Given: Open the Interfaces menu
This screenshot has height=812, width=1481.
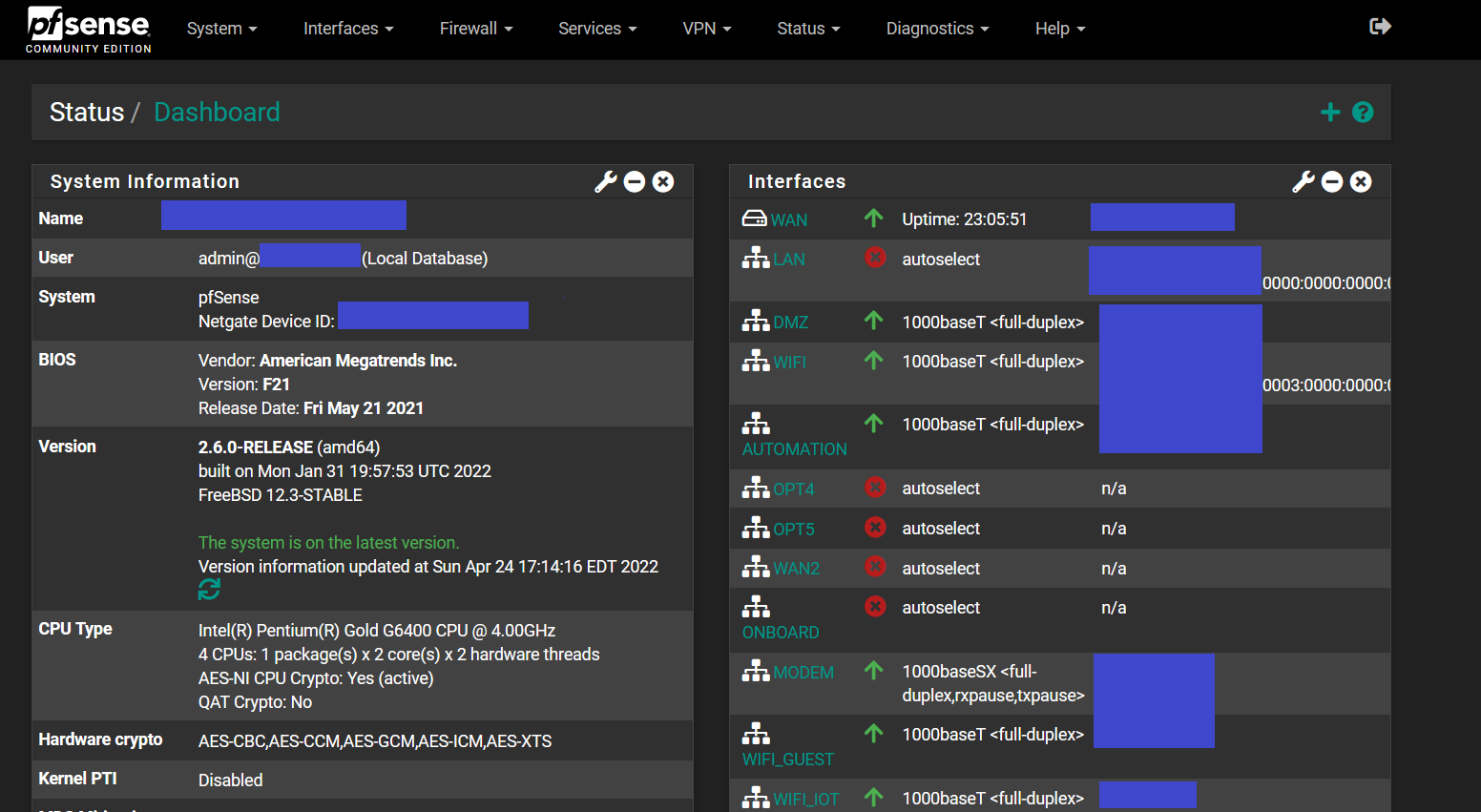Looking at the screenshot, I should pyautogui.click(x=348, y=29).
